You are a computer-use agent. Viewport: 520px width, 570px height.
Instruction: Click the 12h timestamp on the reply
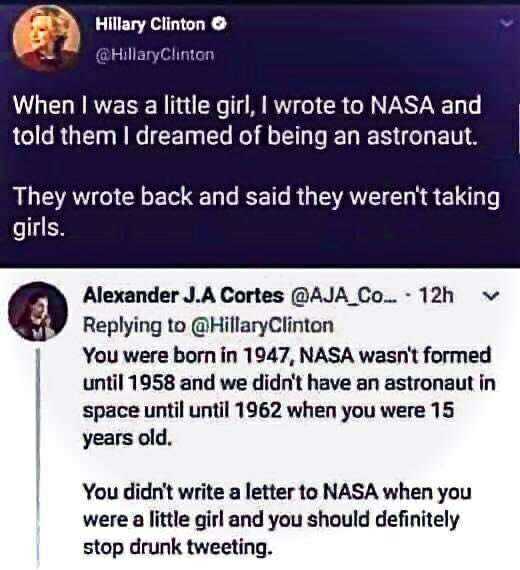pyautogui.click(x=436, y=296)
